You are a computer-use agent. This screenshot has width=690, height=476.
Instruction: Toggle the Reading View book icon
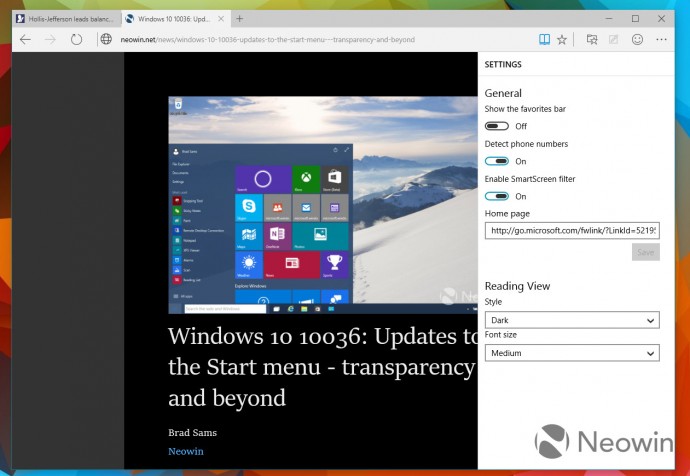pyautogui.click(x=544, y=39)
